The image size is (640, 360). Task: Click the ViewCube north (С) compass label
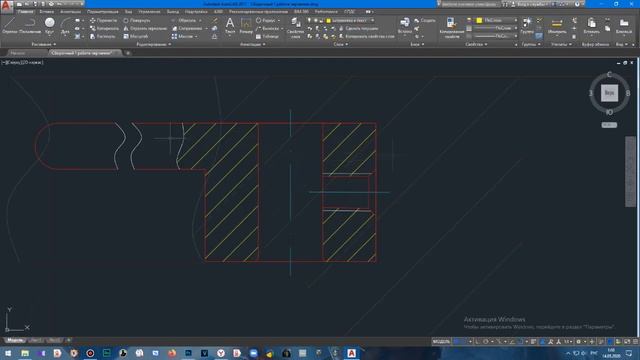click(x=609, y=74)
